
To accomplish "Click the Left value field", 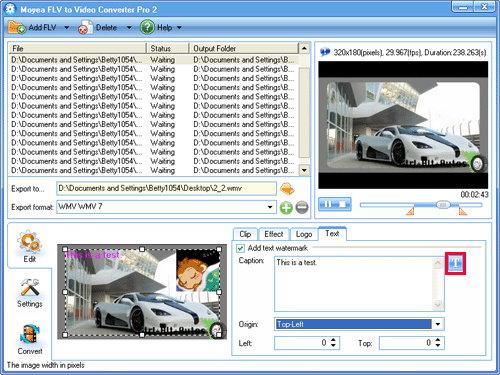I will click(x=302, y=343).
